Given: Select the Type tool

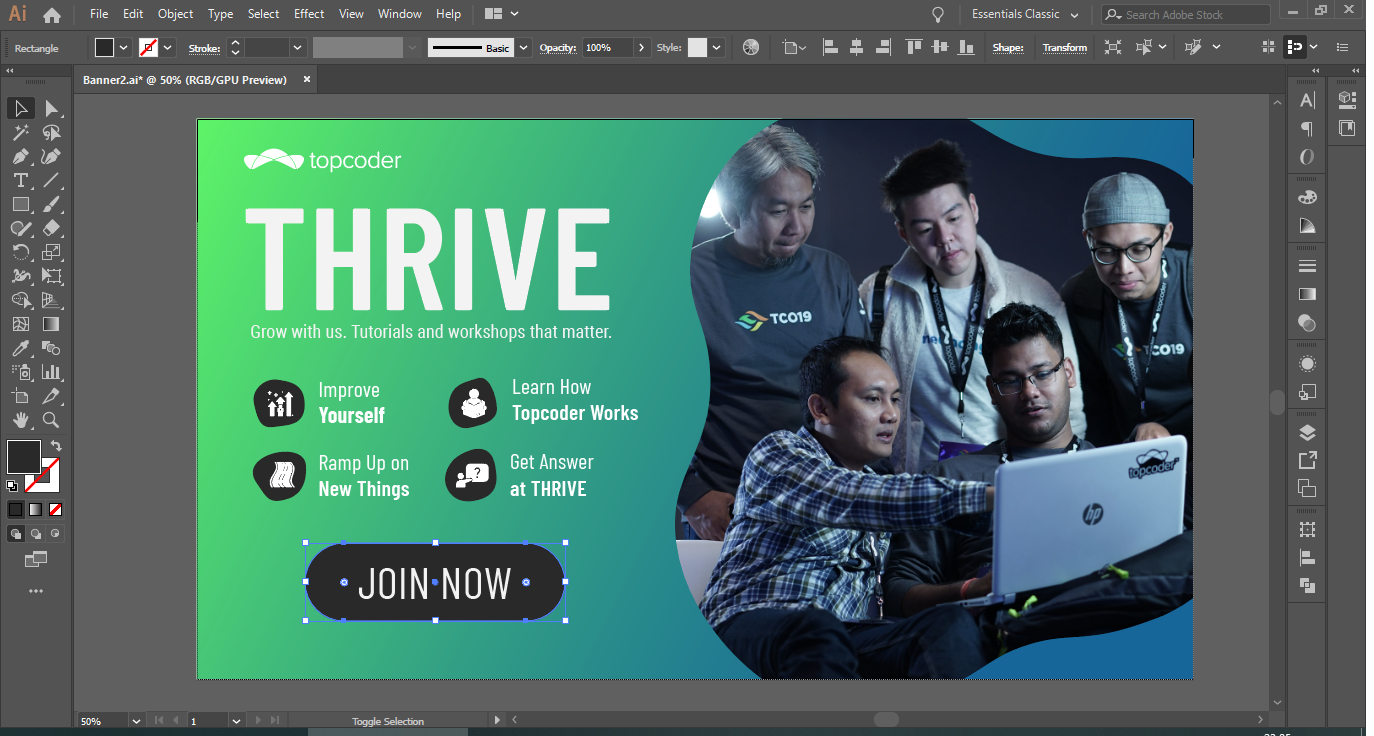Looking at the screenshot, I should point(21,180).
